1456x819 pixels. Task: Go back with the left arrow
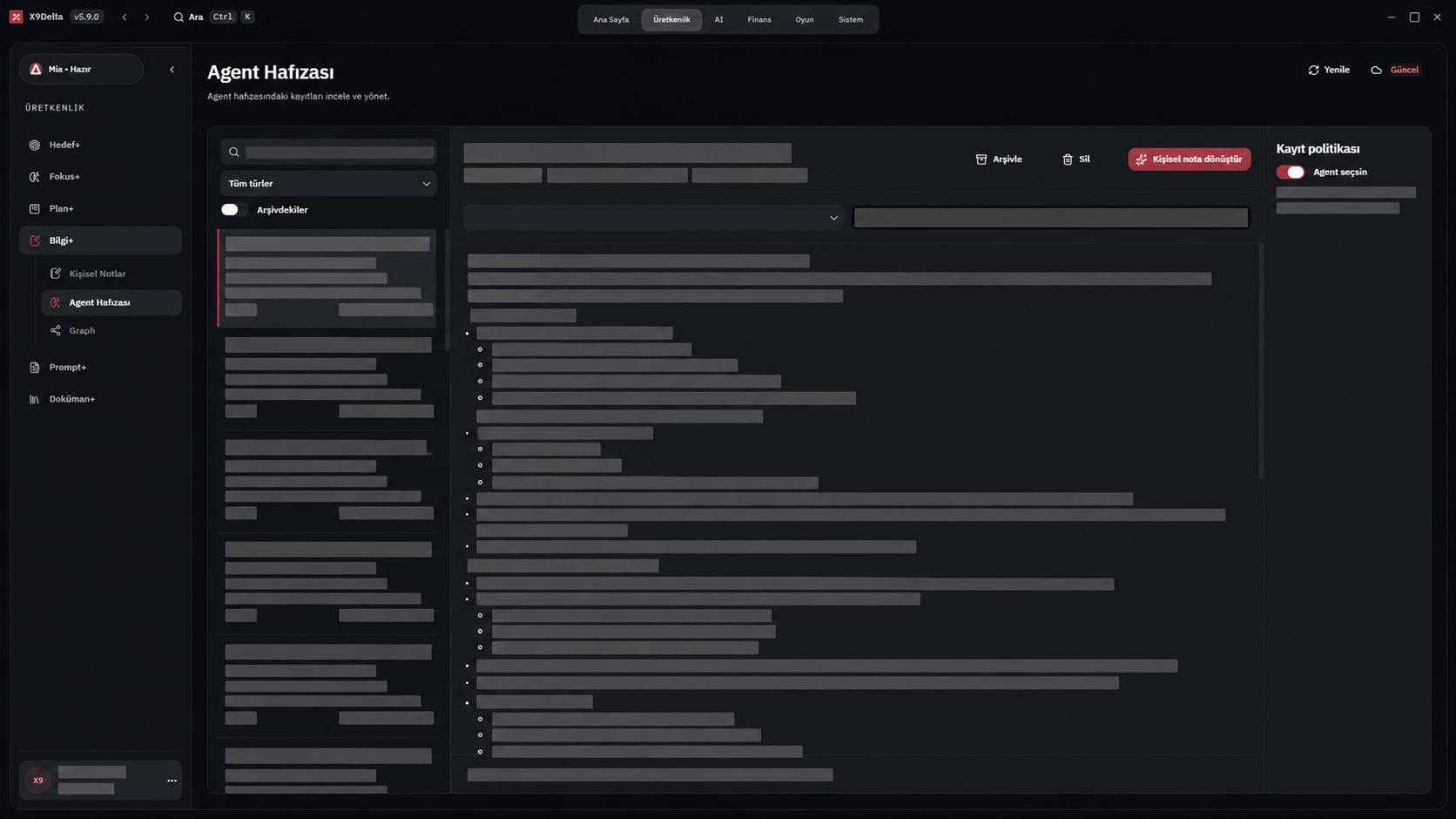click(125, 17)
